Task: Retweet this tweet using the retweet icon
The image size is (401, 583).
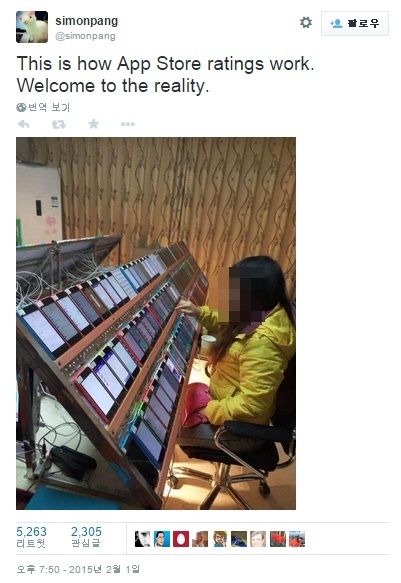Action: coord(59,124)
